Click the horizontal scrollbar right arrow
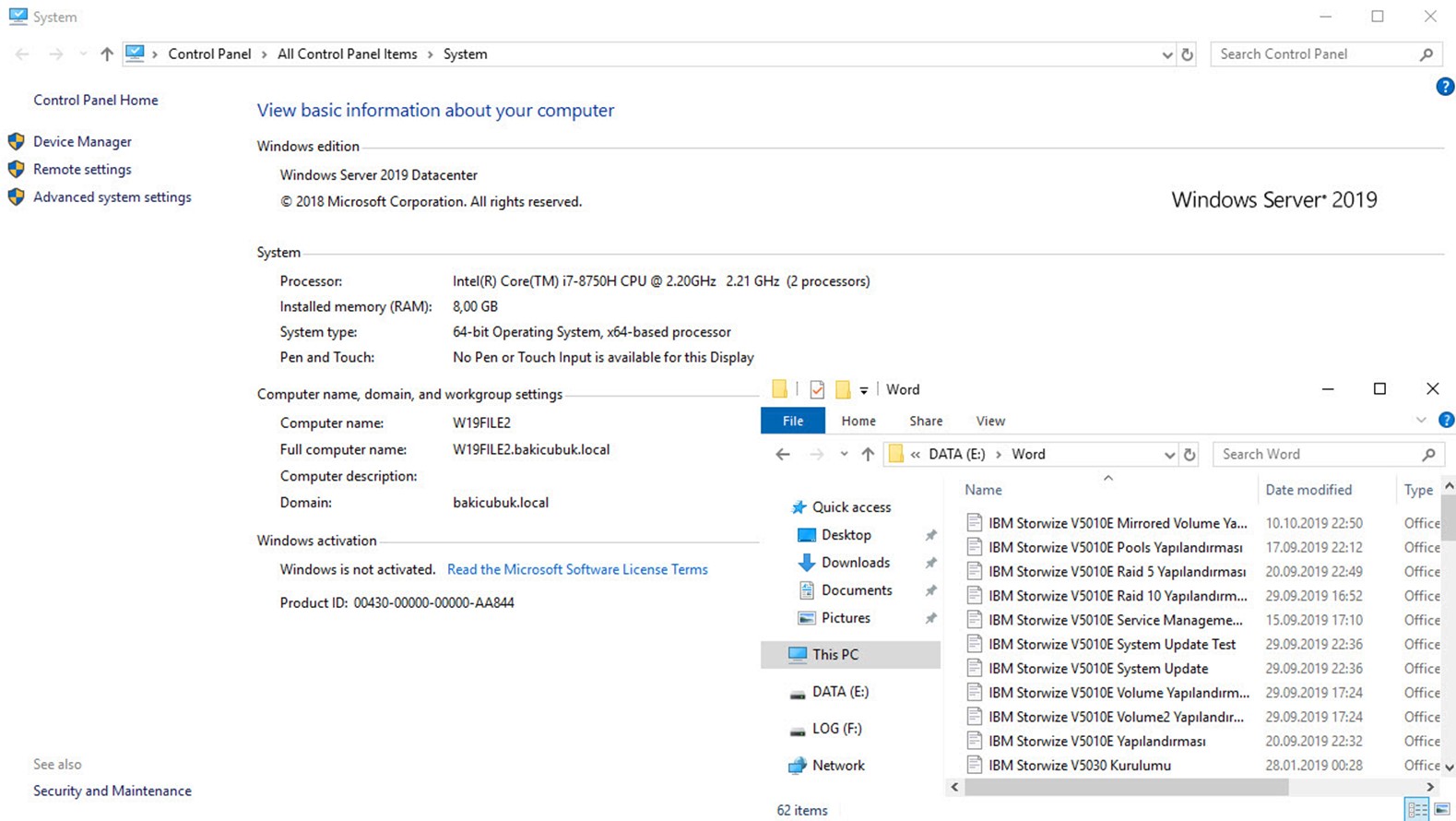The image size is (1456, 821). (x=1430, y=787)
